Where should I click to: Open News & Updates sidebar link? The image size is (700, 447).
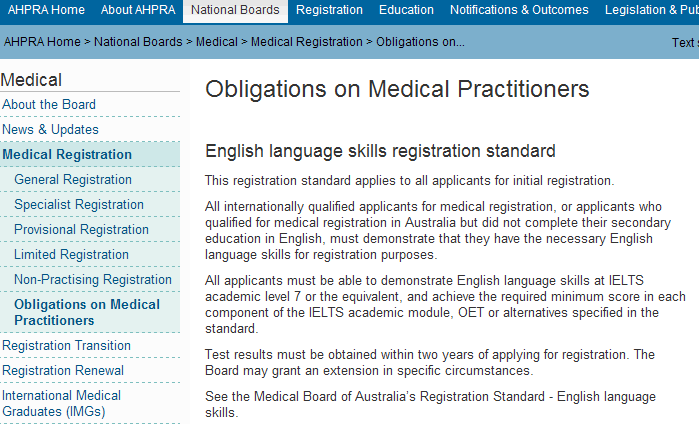50,130
